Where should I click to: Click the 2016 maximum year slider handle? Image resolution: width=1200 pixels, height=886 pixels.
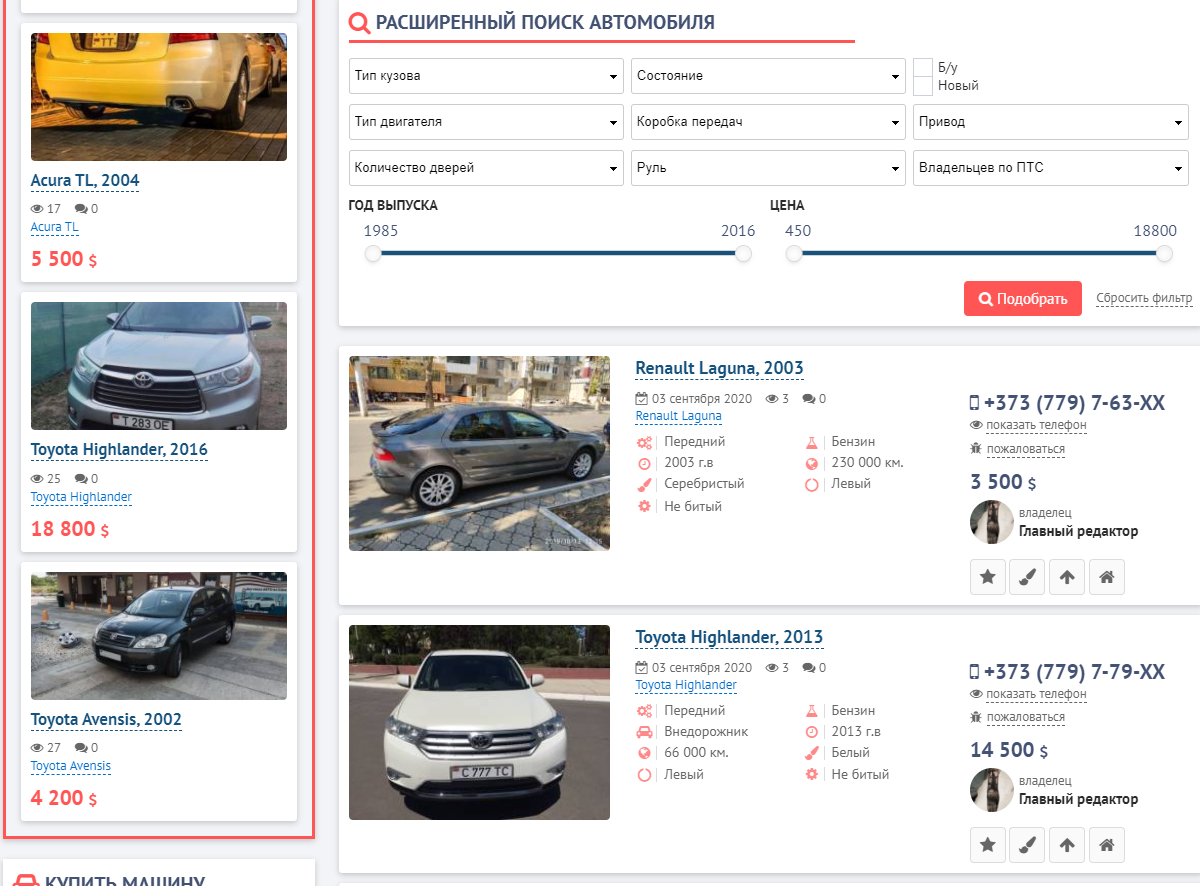click(743, 254)
